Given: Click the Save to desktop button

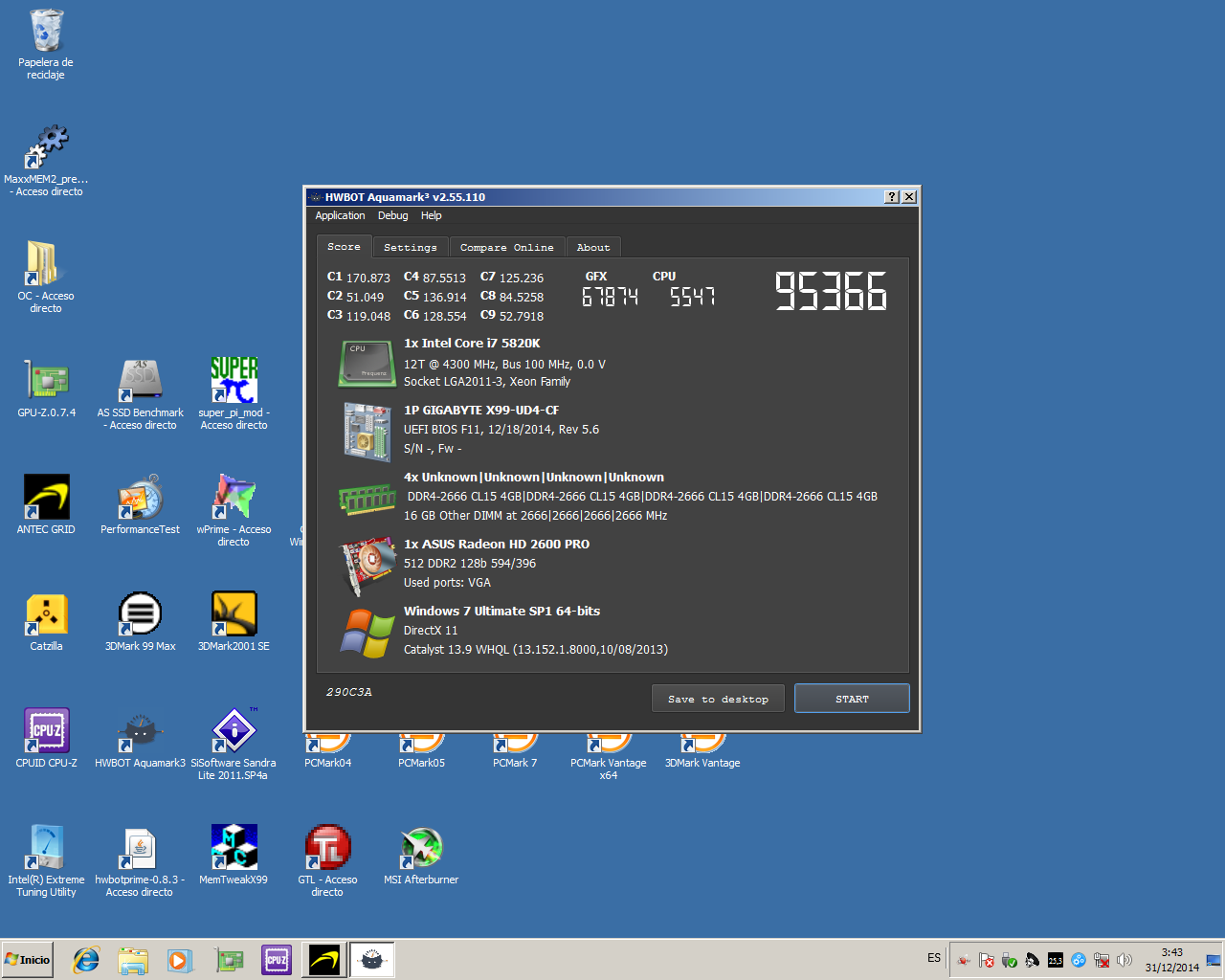Looking at the screenshot, I should [718, 699].
